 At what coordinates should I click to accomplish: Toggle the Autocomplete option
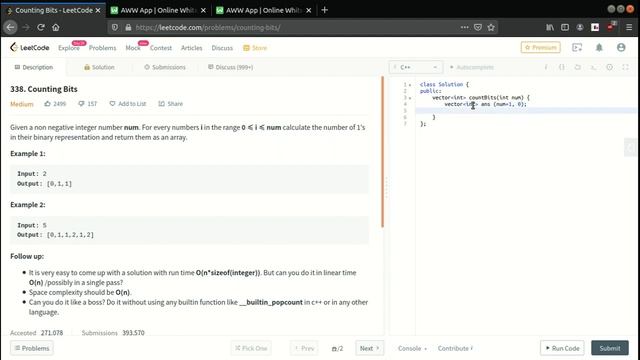[471, 67]
